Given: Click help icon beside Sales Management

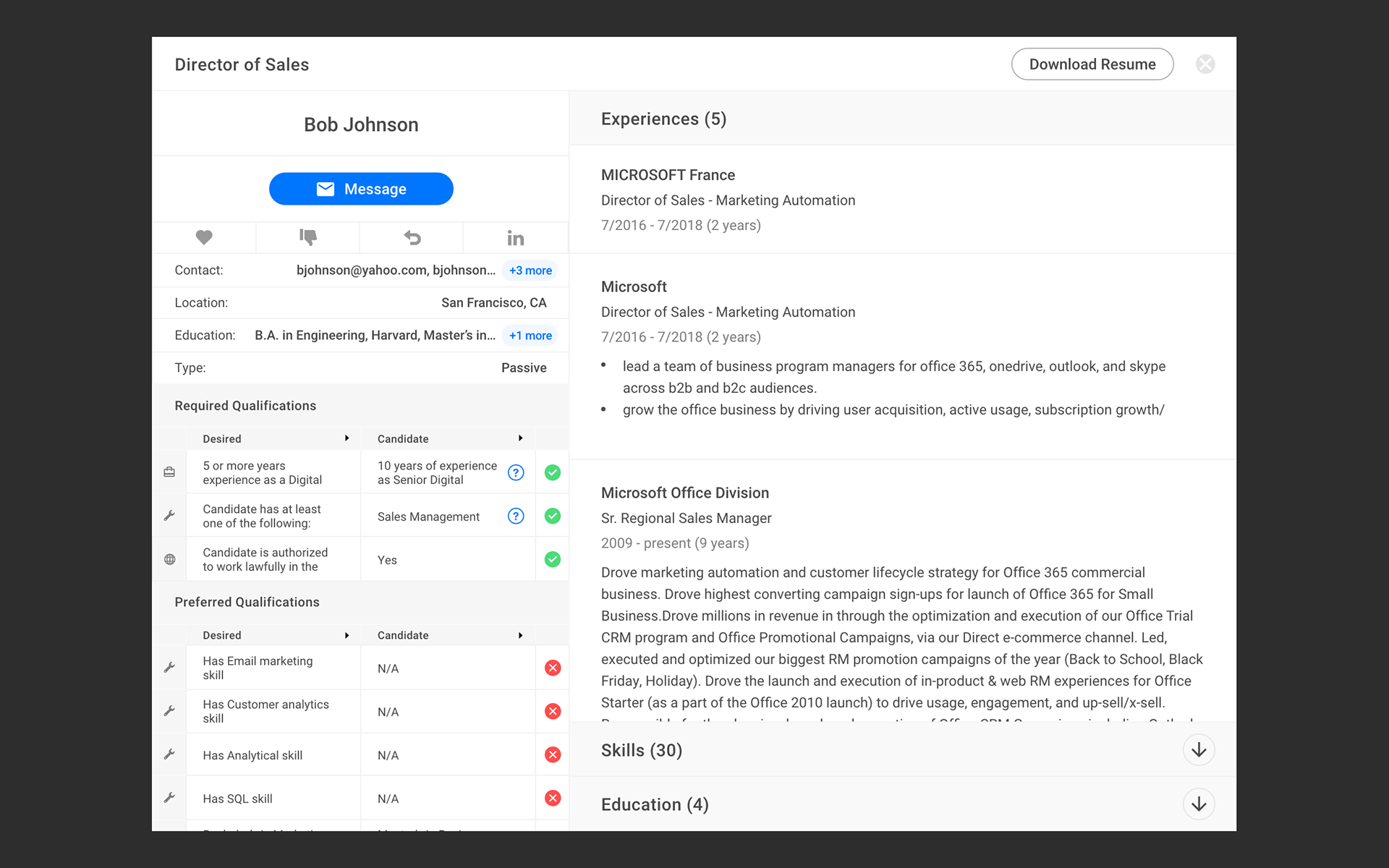Looking at the screenshot, I should tap(516, 516).
